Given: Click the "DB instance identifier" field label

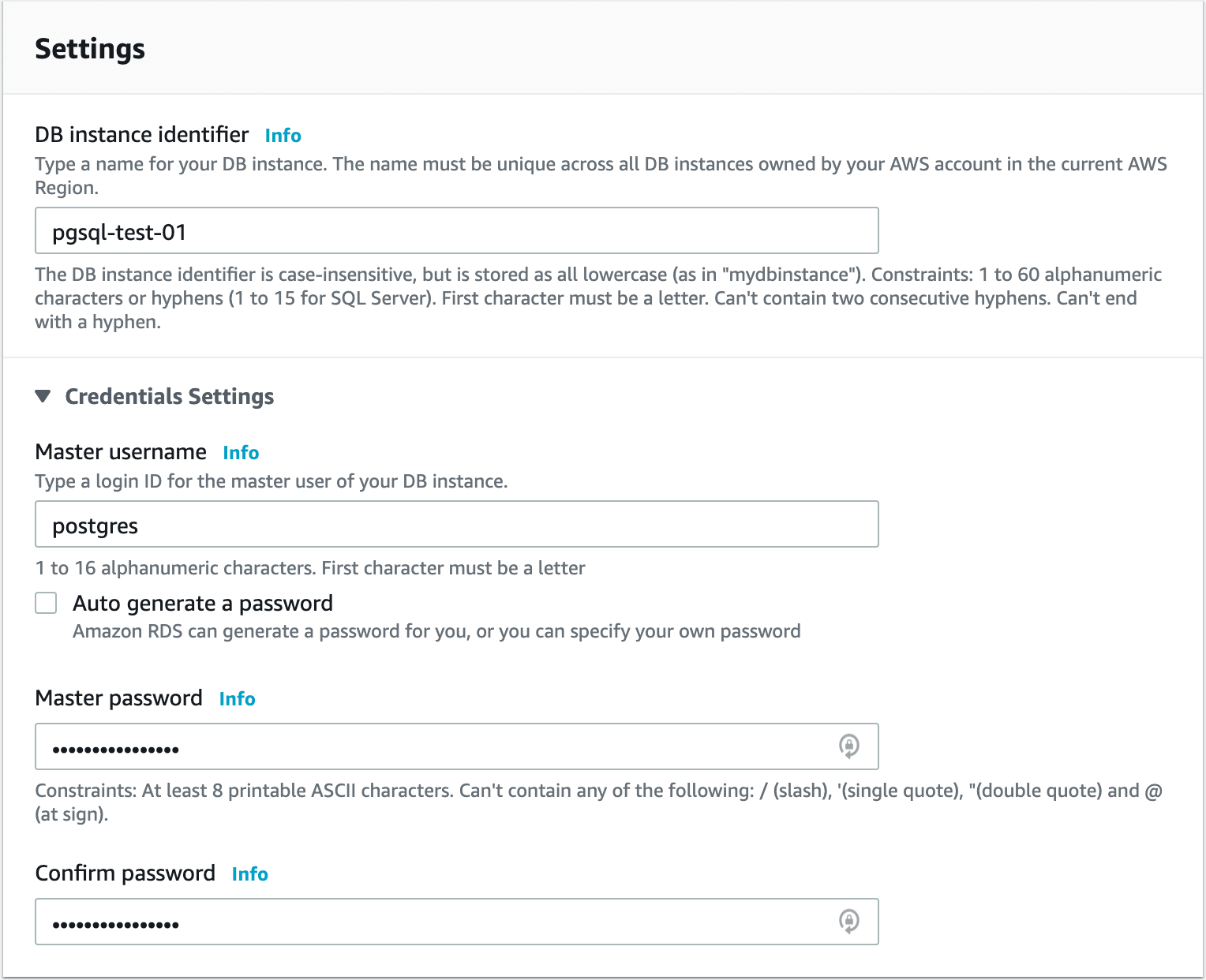Looking at the screenshot, I should [x=142, y=135].
